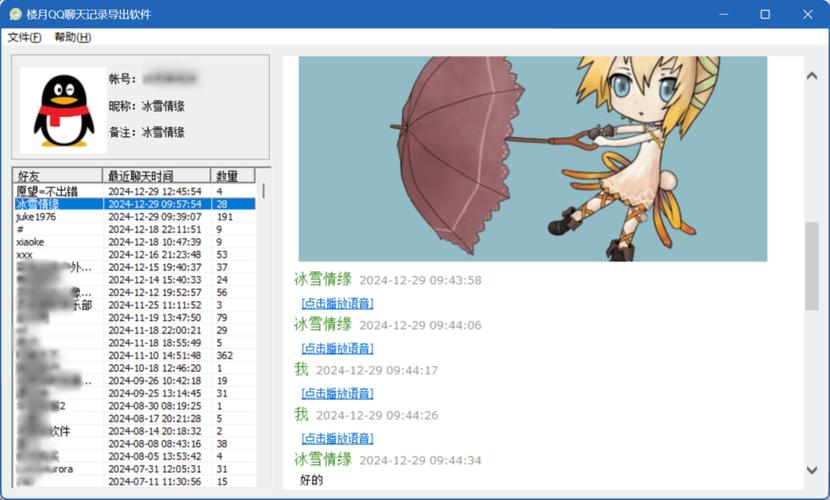The image size is (830, 500).
Task: Open the 文件(F) menu
Action: pyautogui.click(x=25, y=37)
